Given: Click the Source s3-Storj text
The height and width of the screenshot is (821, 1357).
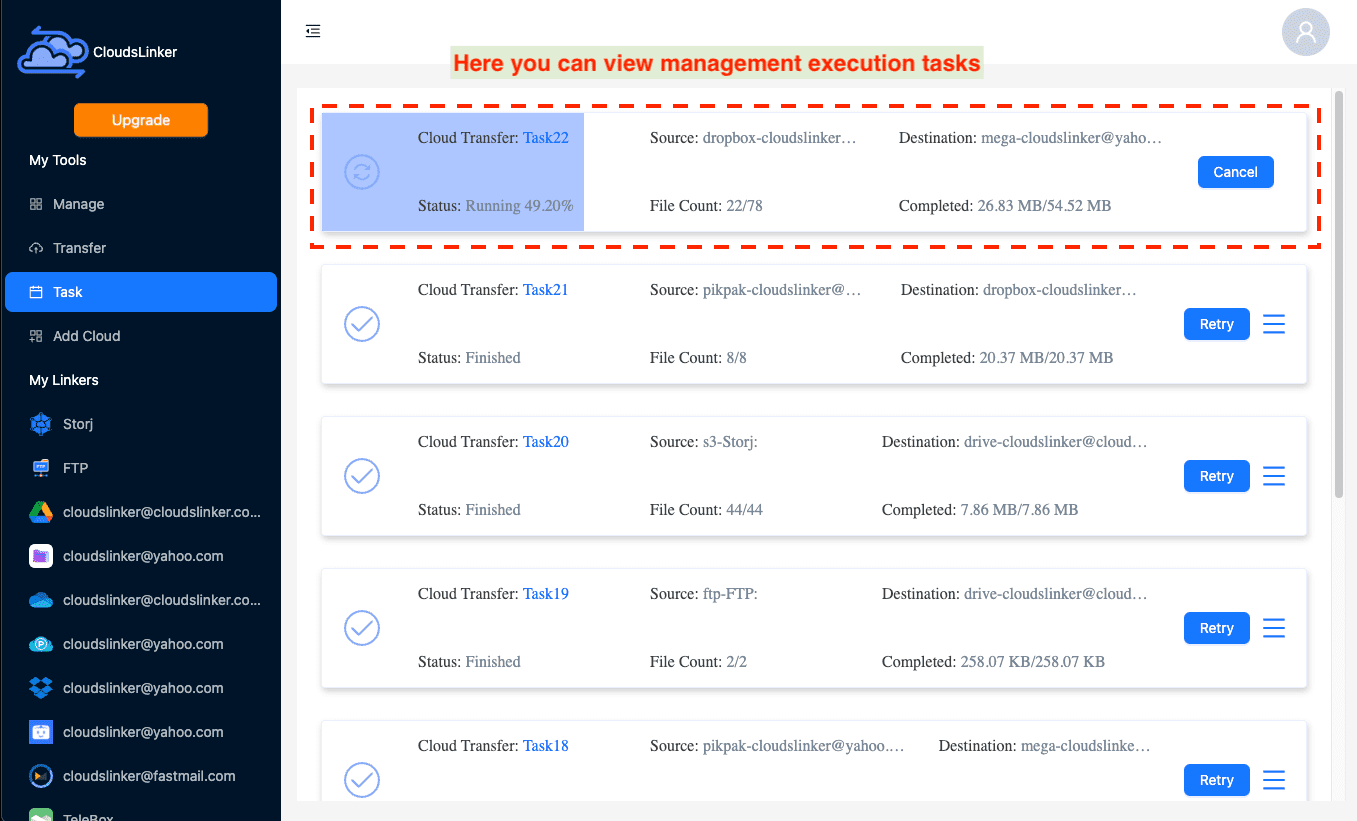Looking at the screenshot, I should (704, 442).
